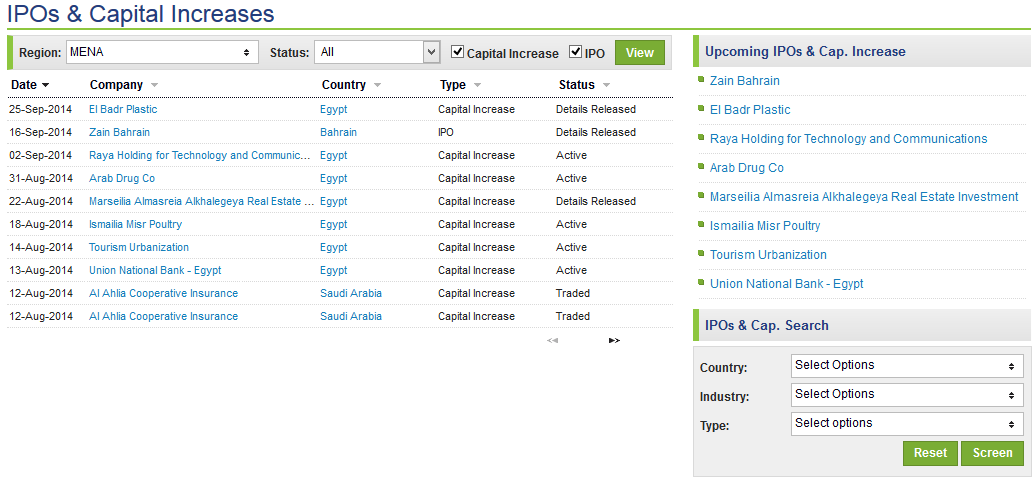Open El Badr Plastic in the table
The height and width of the screenshot is (482, 1034).
coord(123,109)
